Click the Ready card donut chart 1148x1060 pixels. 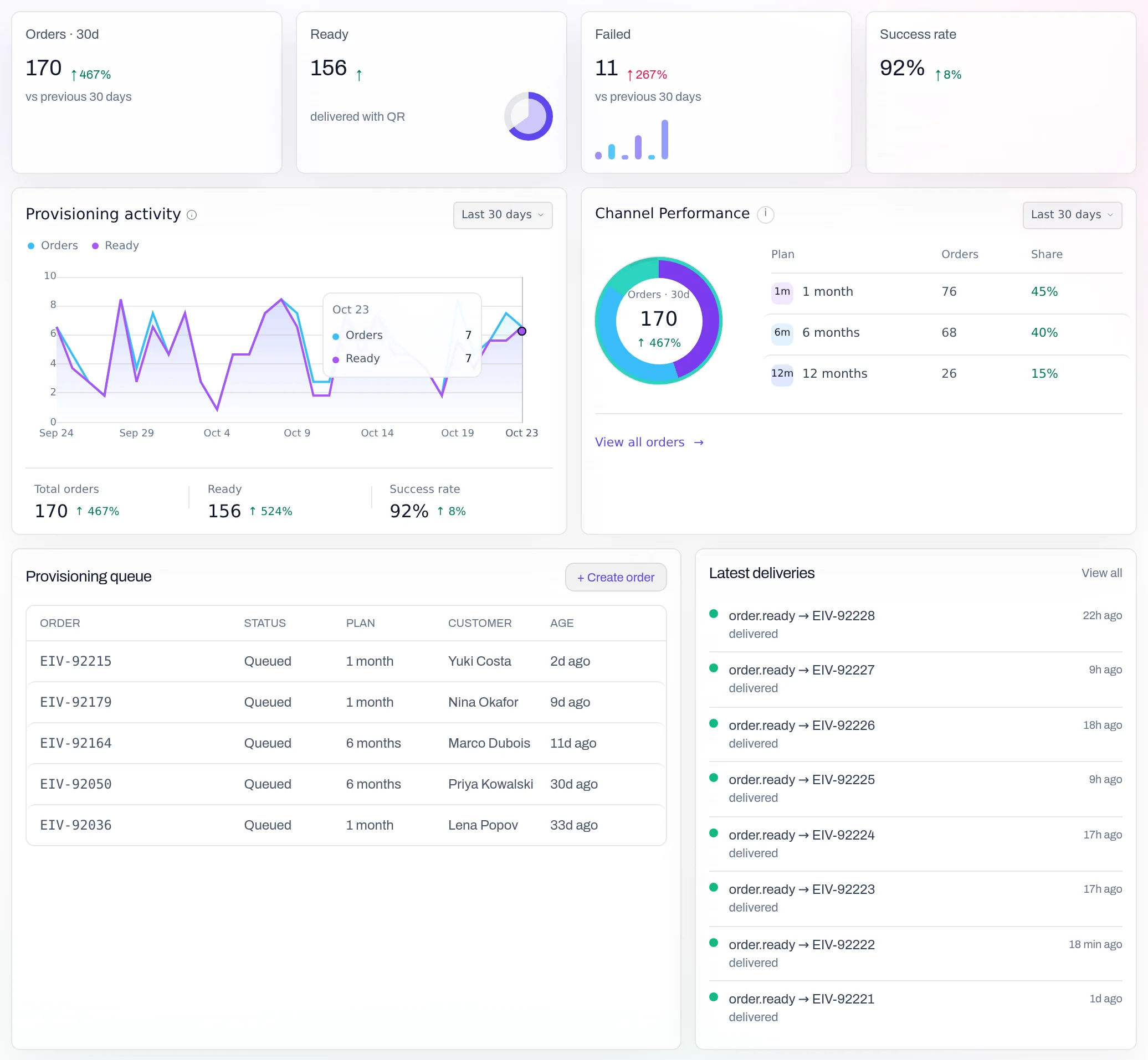(x=528, y=116)
